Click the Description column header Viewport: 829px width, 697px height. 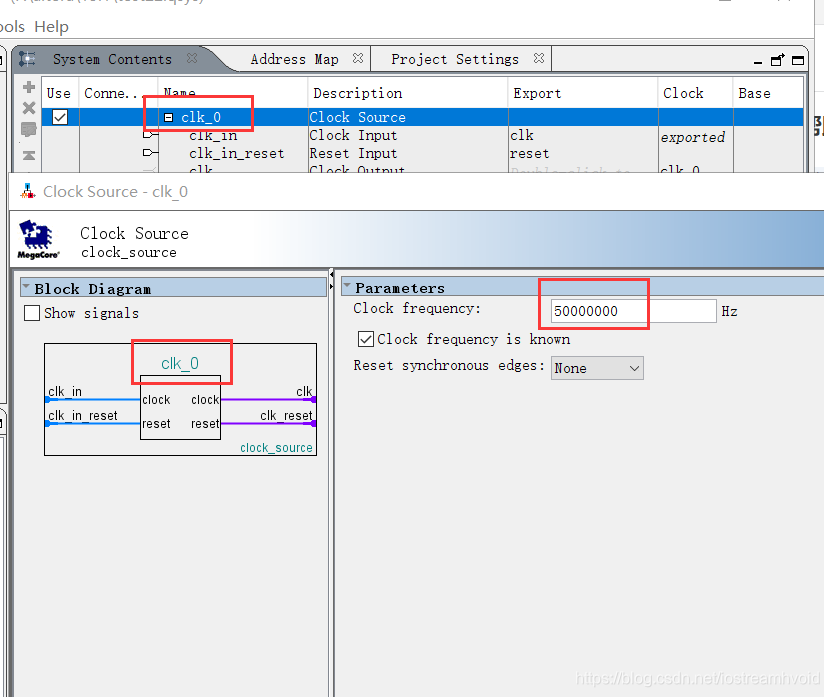[x=357, y=93]
